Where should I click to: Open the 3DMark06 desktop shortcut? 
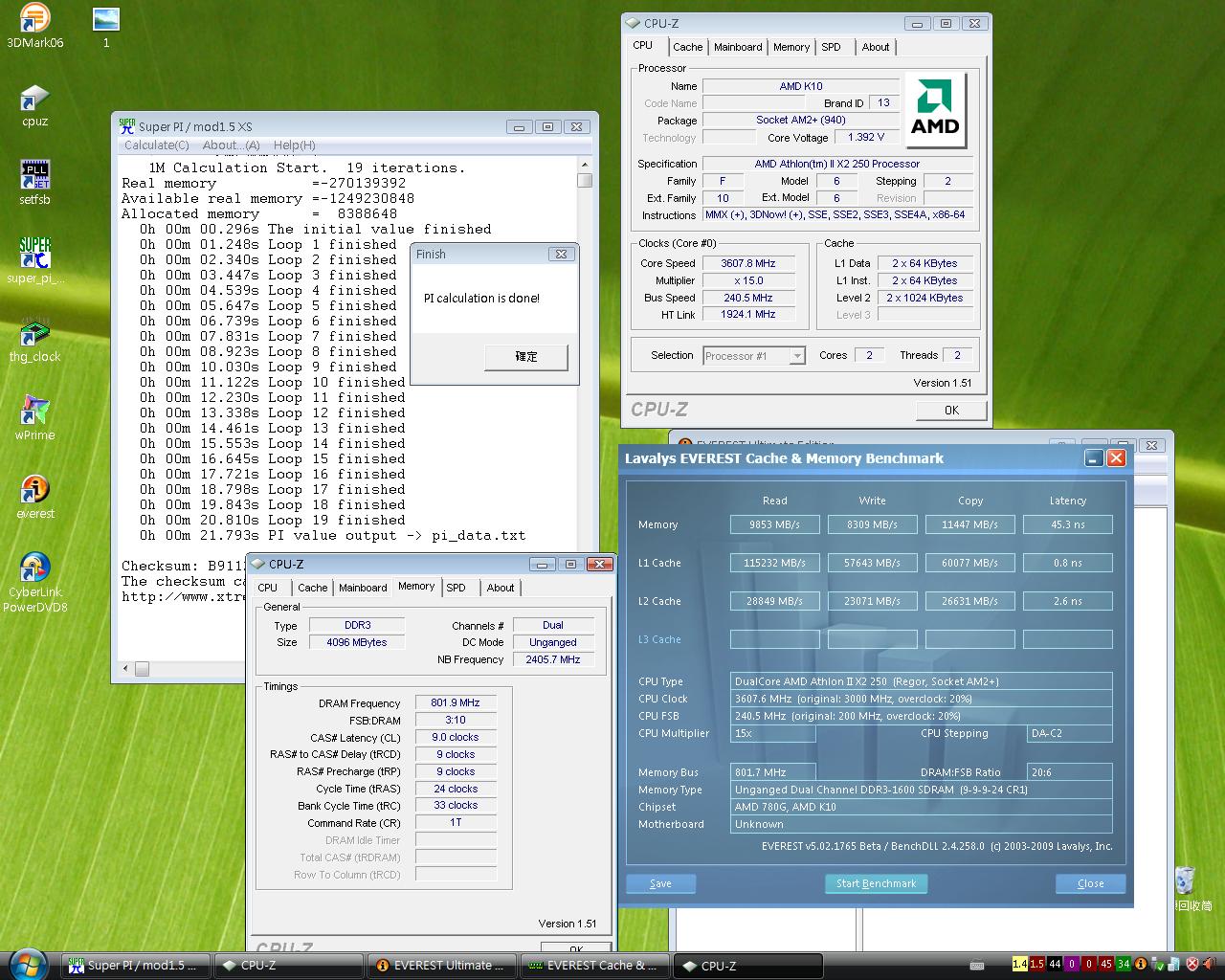[x=34, y=26]
